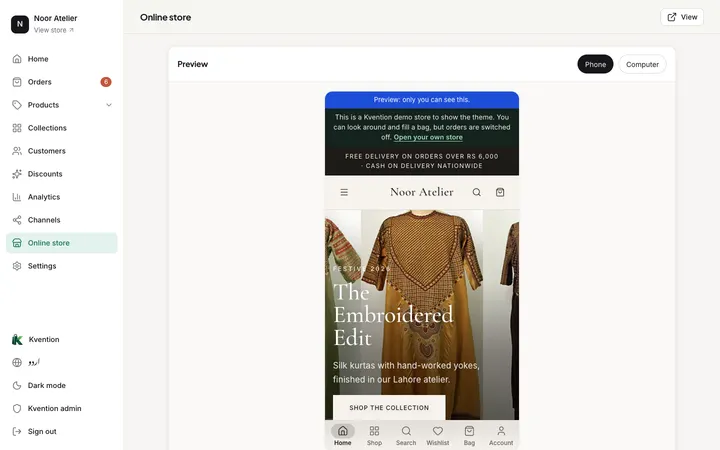Tap Bag in the preview bottom bar
This screenshot has width=720, height=450.
coord(469,435)
